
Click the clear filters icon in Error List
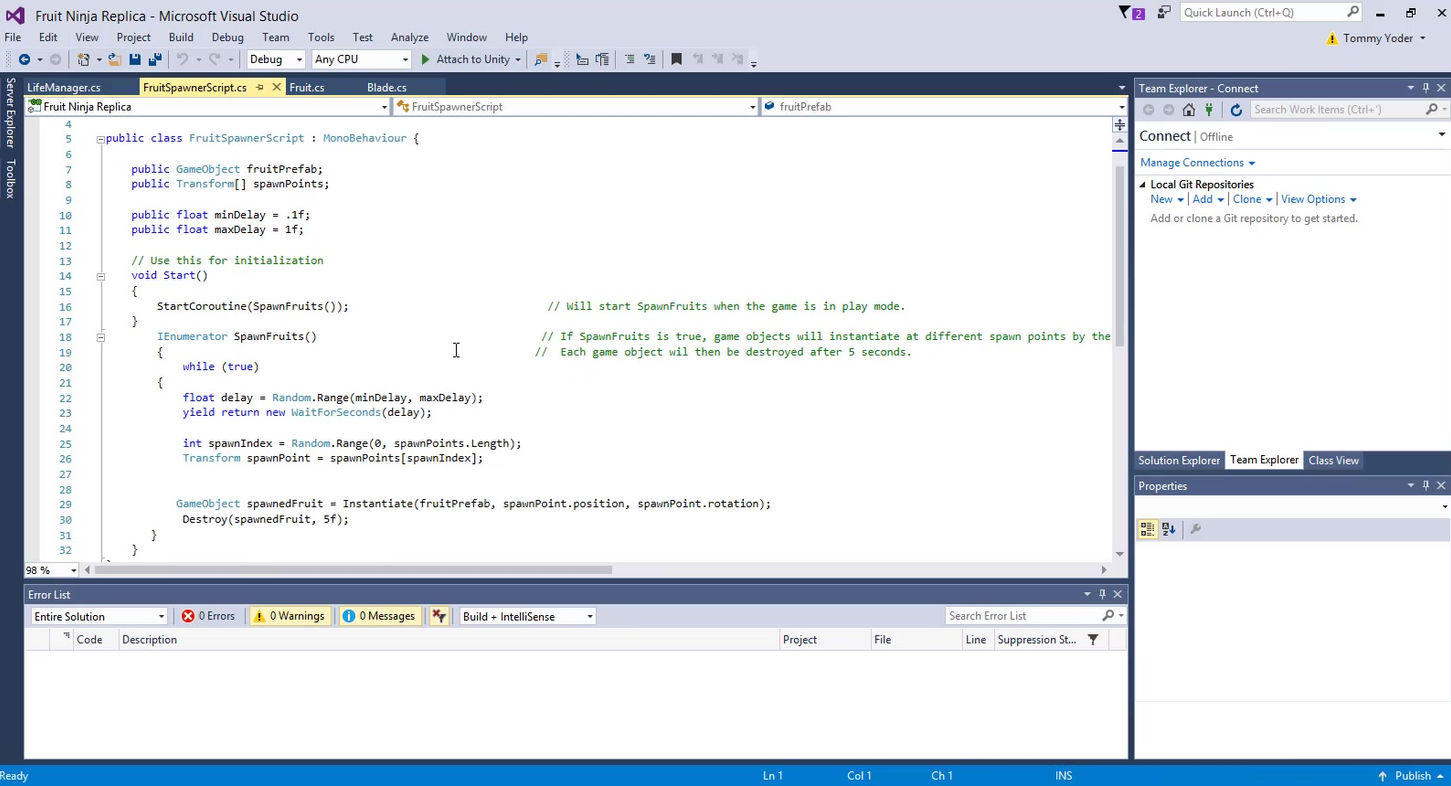439,616
